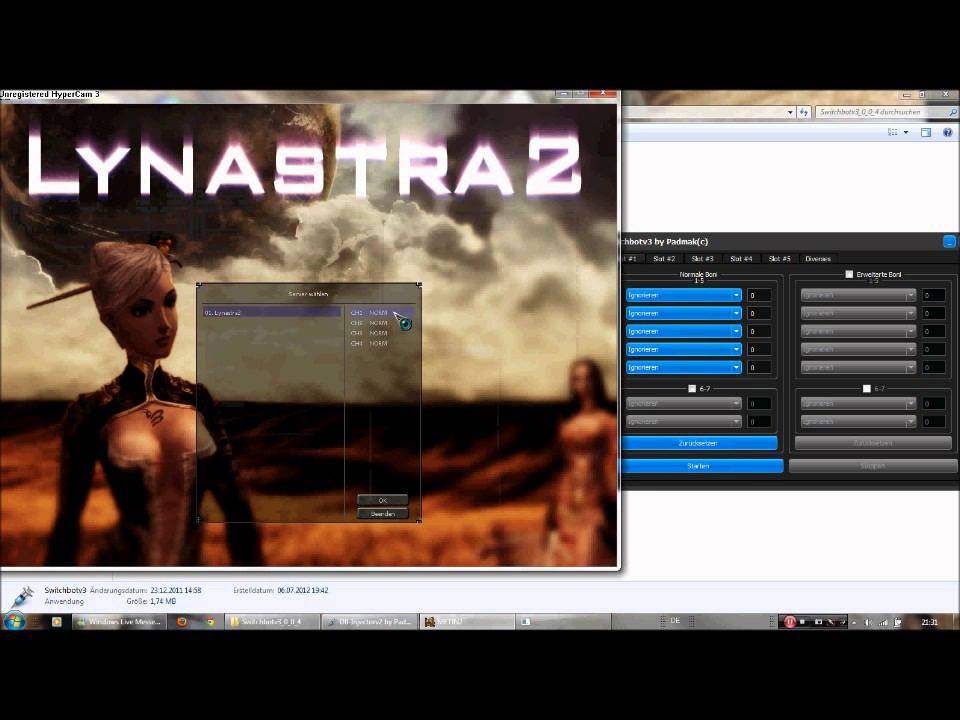
Task: Click the Windows Start orb
Action: (x=13, y=621)
